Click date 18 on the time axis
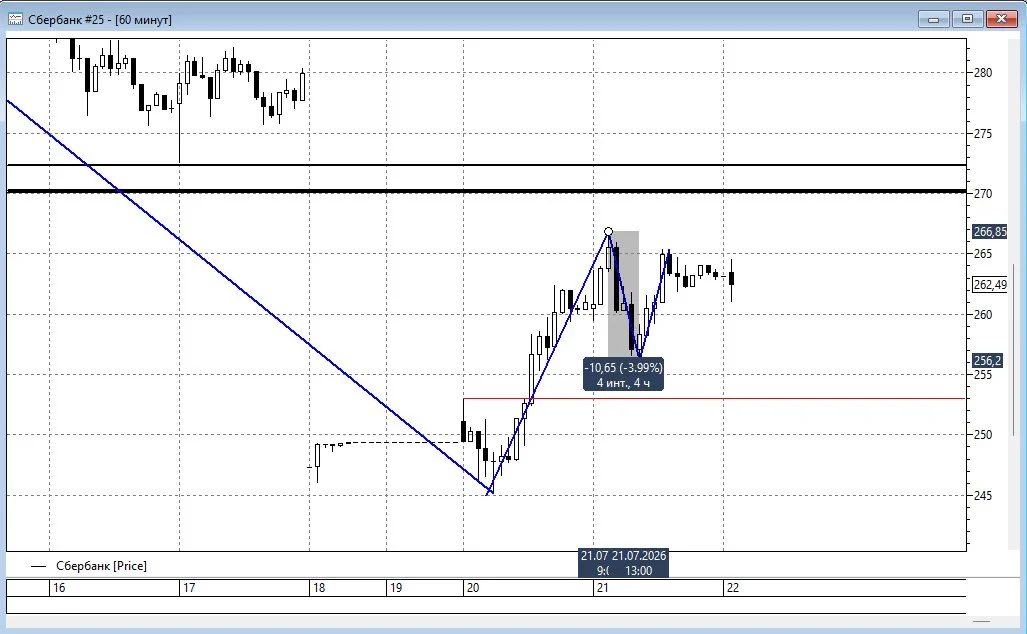Viewport: 1027px width, 634px height. 319,588
